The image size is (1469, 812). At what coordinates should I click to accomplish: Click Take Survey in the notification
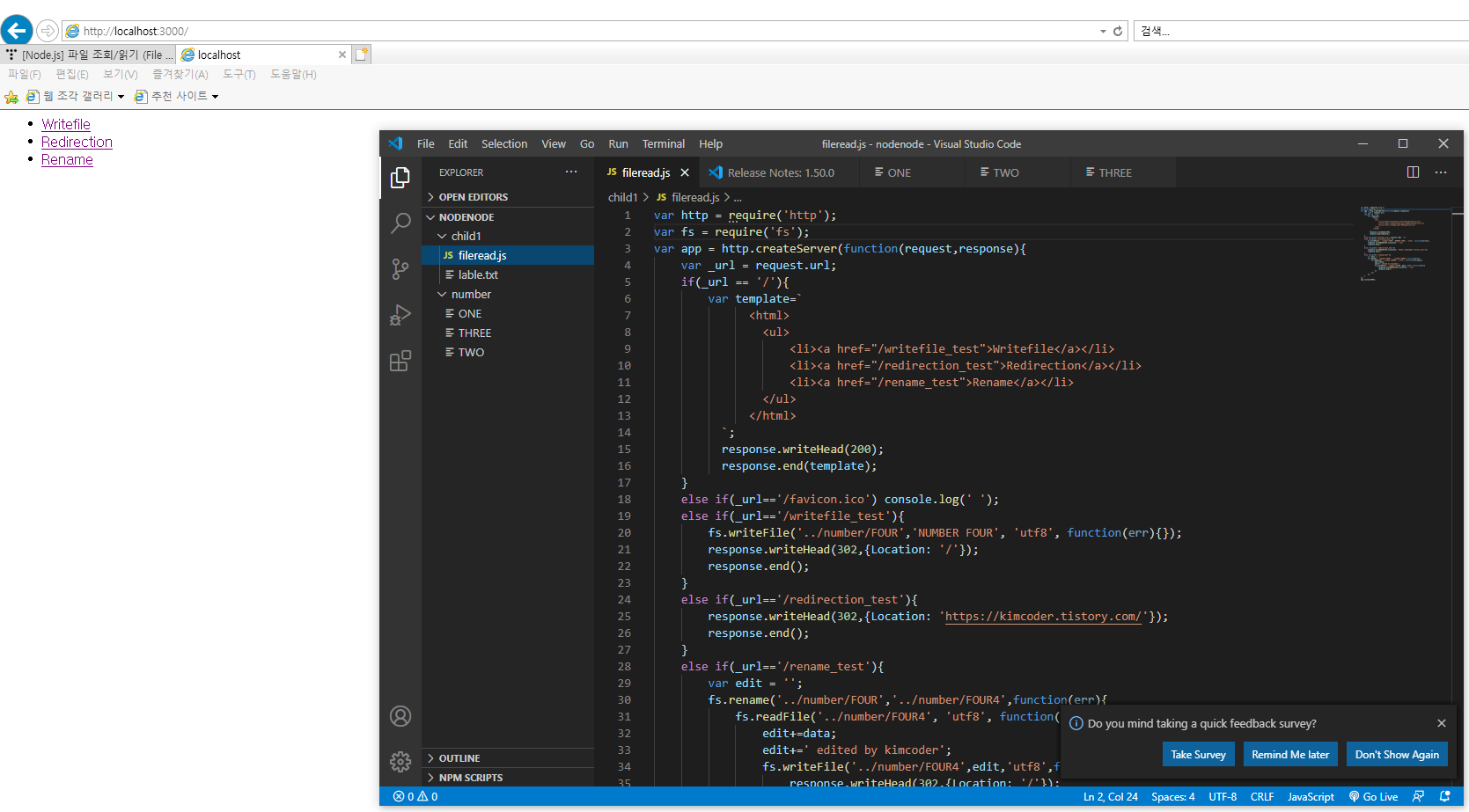tap(1198, 754)
